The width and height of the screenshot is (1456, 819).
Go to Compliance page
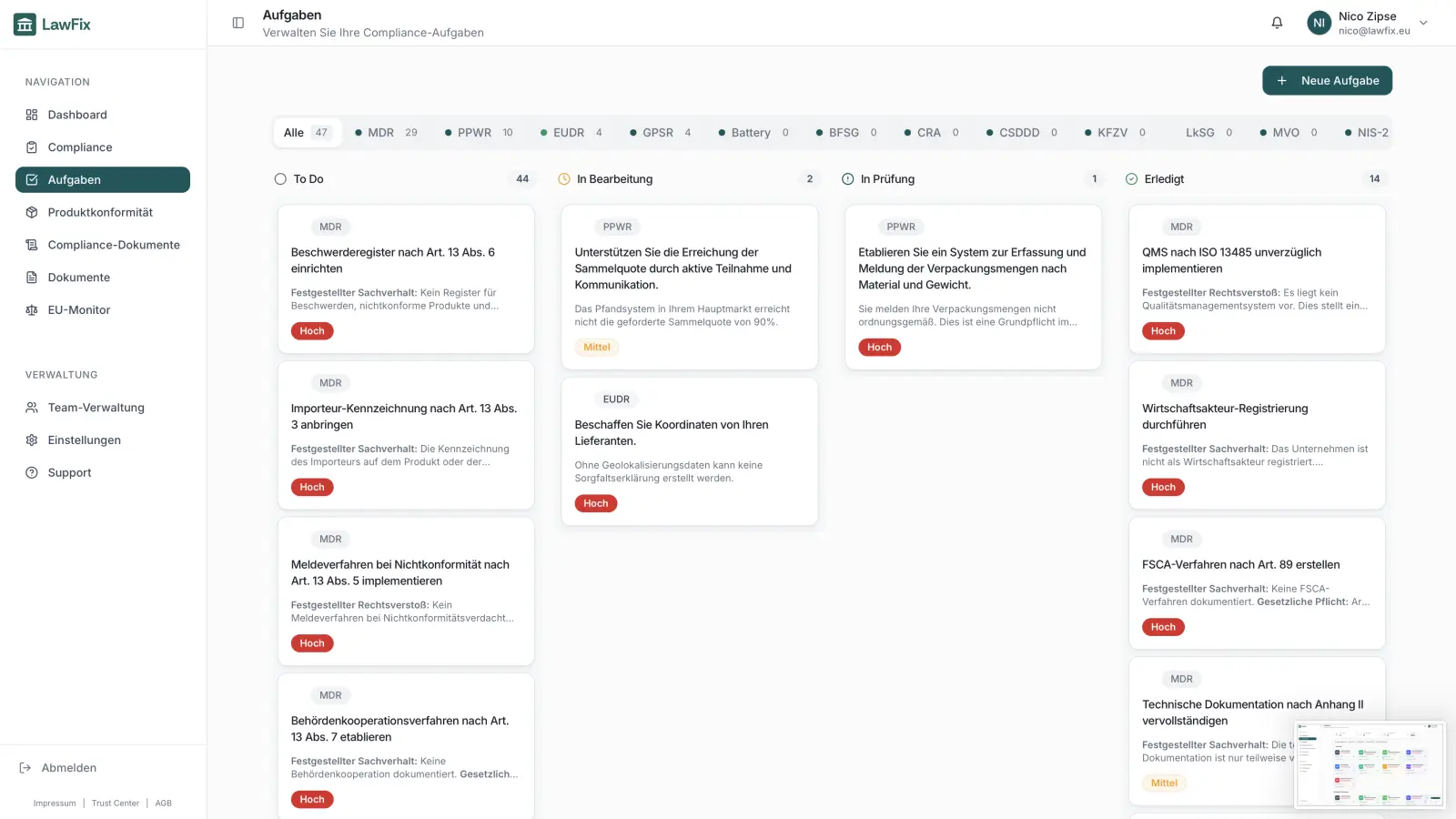click(103, 147)
